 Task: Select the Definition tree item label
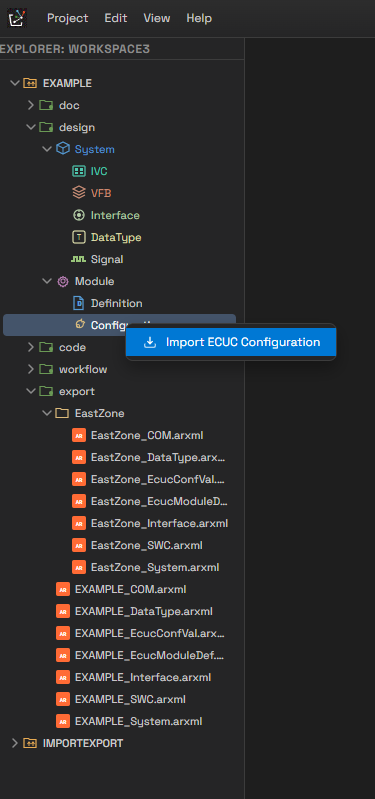117,303
